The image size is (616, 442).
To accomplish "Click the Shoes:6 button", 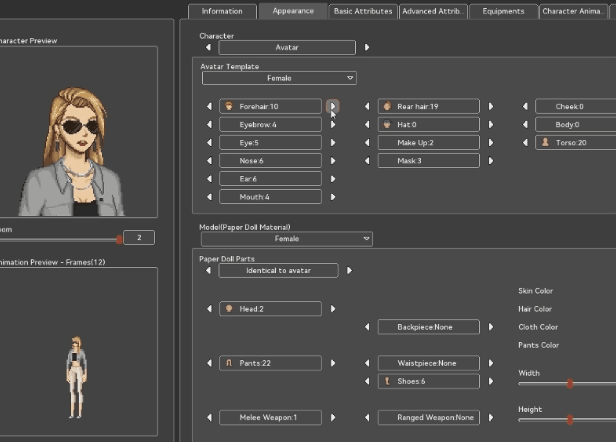I will click(x=429, y=381).
